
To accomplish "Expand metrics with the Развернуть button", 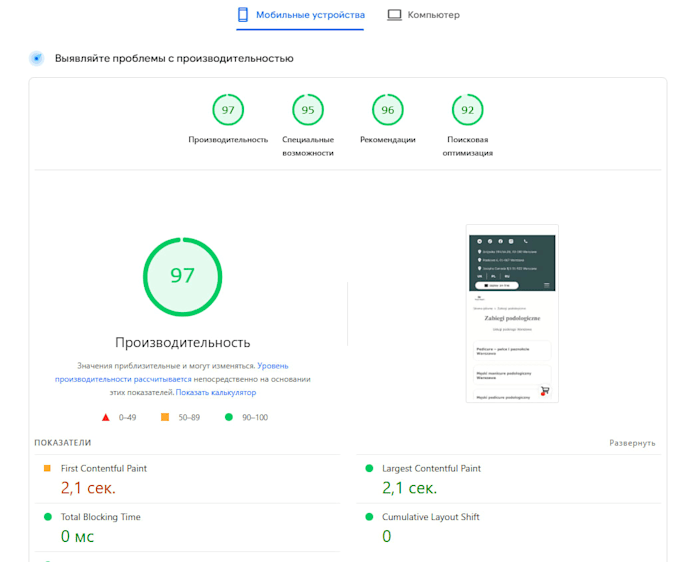I will (x=632, y=443).
